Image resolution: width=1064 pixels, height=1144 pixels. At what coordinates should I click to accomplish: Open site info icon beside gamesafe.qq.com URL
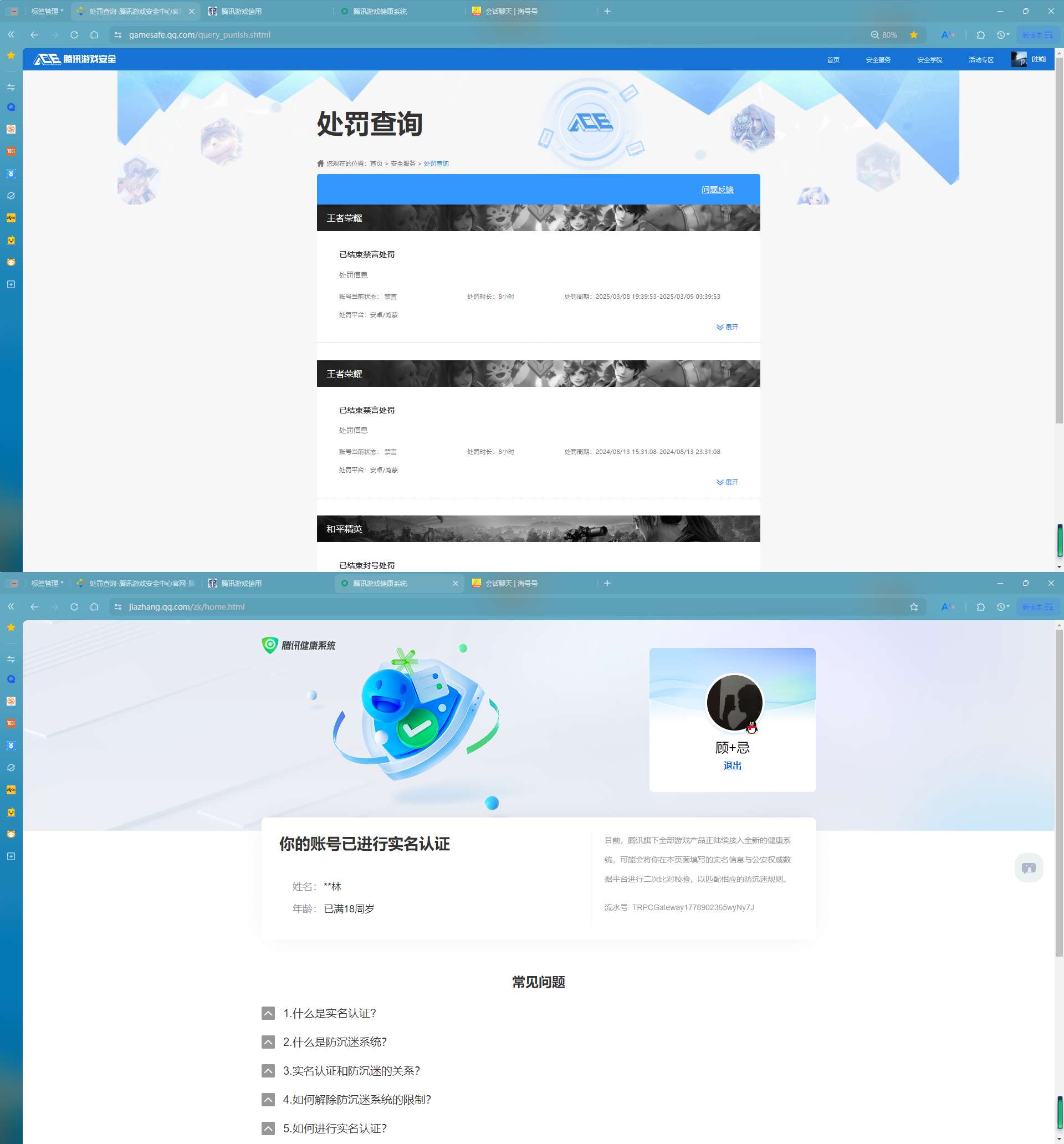pyautogui.click(x=118, y=35)
